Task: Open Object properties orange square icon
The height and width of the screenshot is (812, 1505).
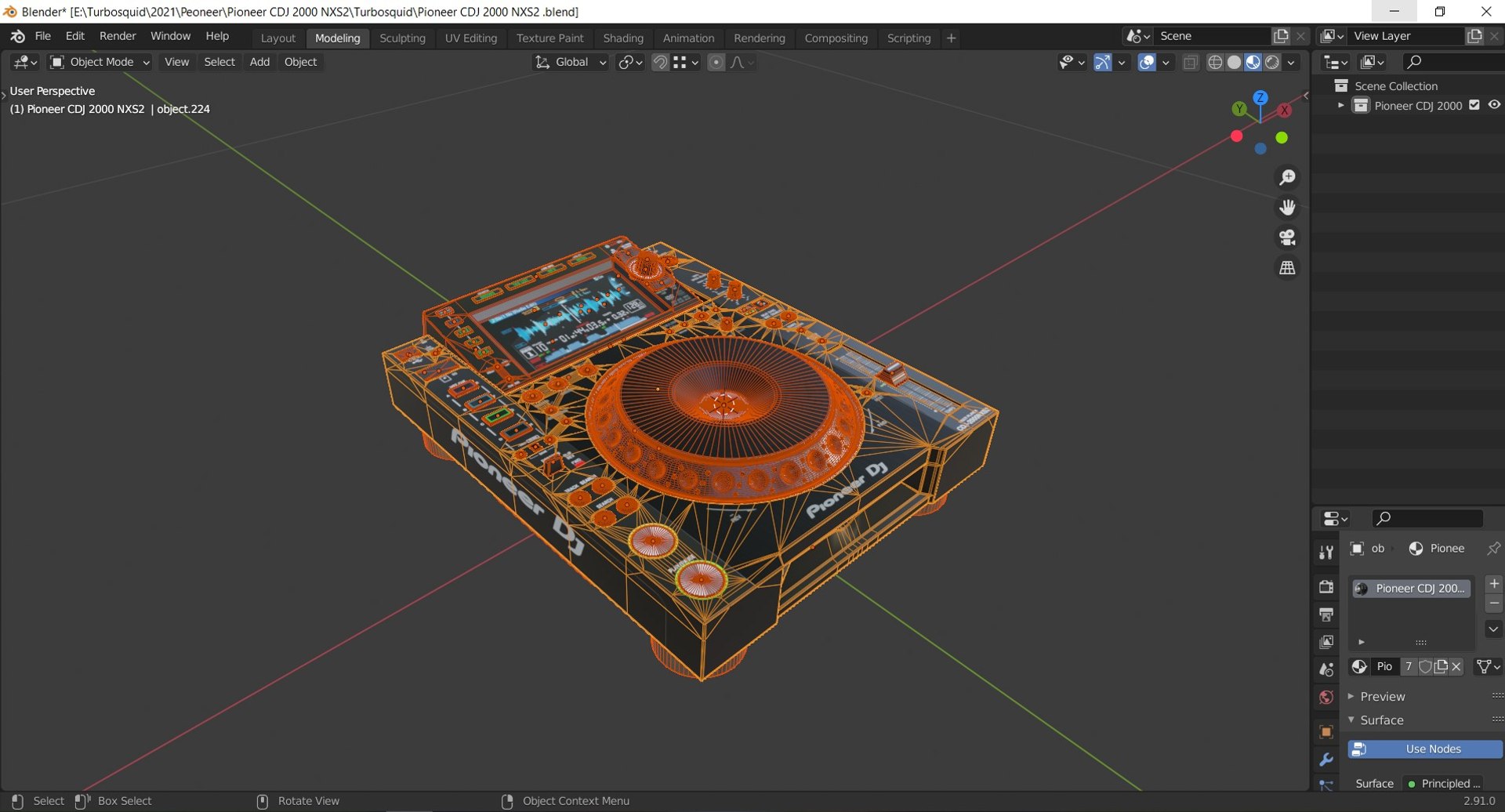Action: (1326, 732)
